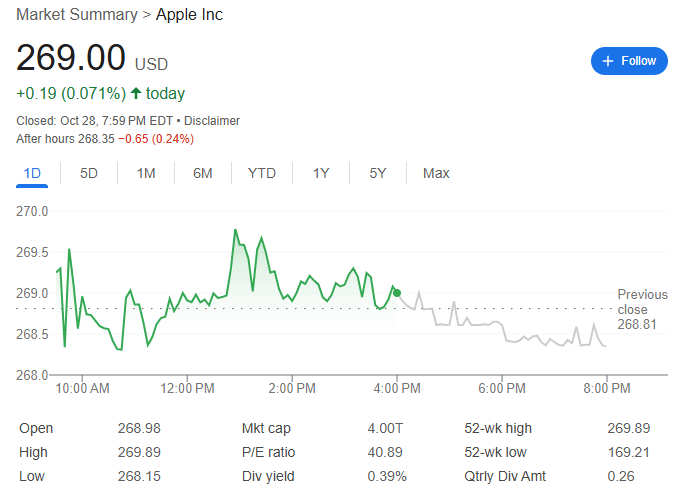Screen dimensions: 689x499
Task: Switch to the 5Y chart tab
Action: (x=377, y=173)
